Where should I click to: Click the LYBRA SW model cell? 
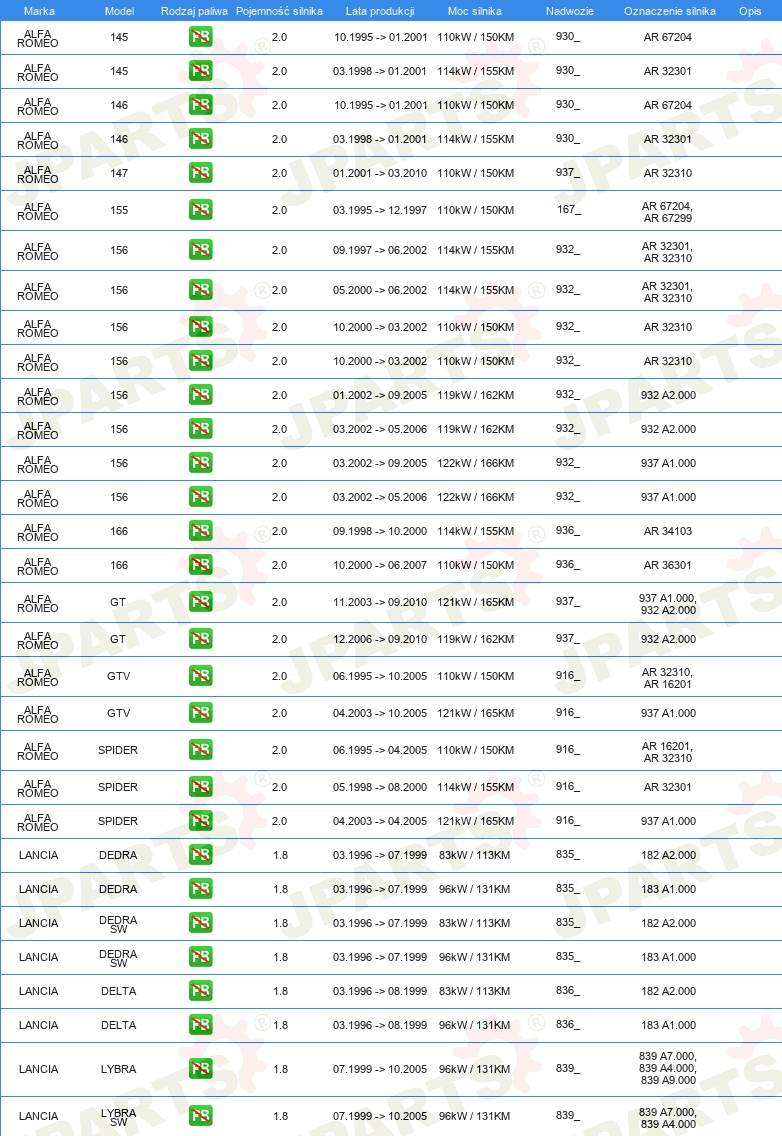(x=119, y=1117)
